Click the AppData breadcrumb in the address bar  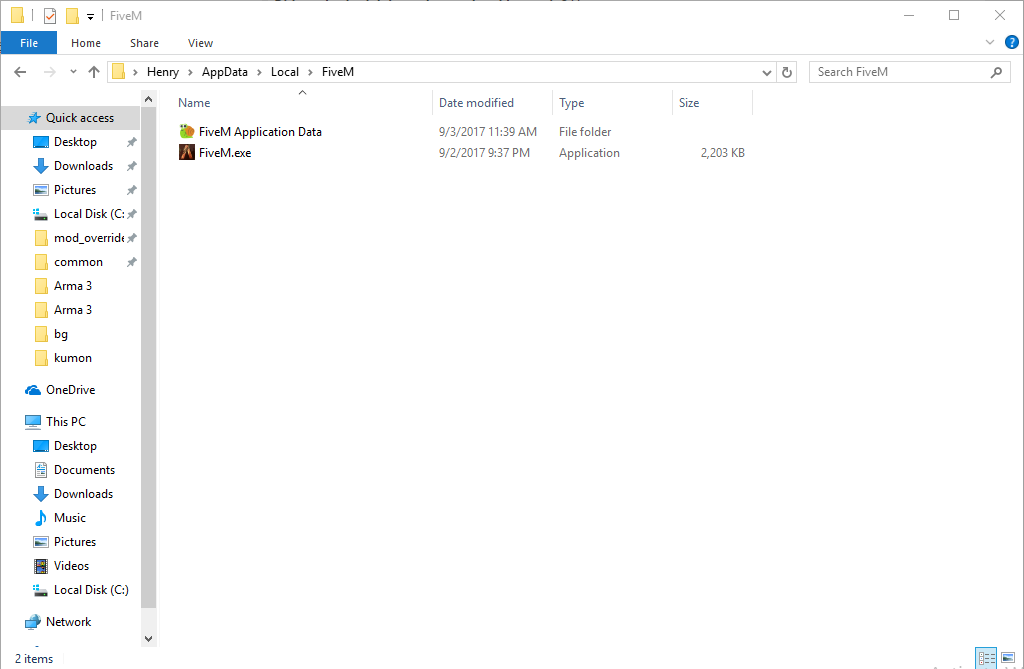click(225, 72)
